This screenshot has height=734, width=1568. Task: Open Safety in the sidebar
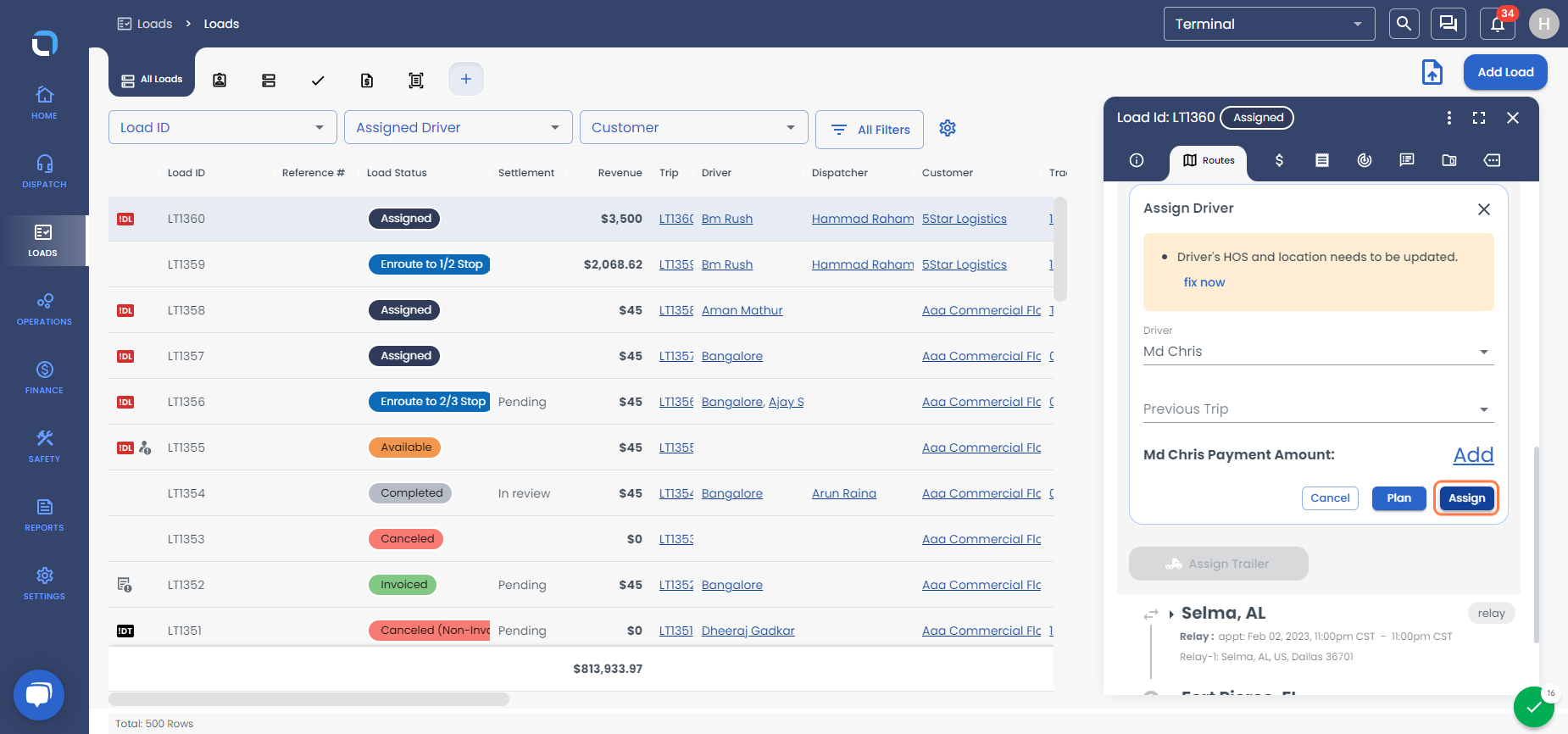(x=44, y=446)
